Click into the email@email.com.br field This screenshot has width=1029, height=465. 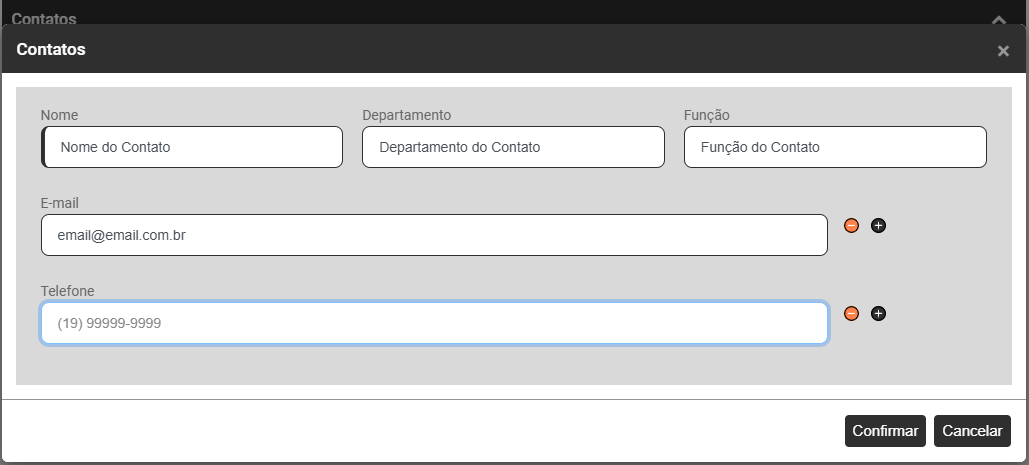tap(434, 235)
